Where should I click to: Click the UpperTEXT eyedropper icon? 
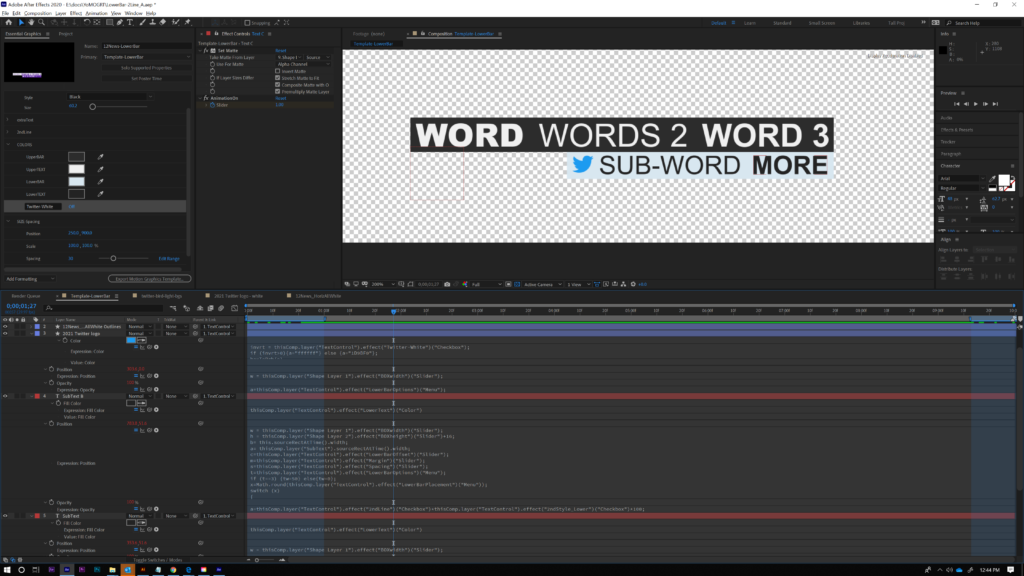click(101, 169)
